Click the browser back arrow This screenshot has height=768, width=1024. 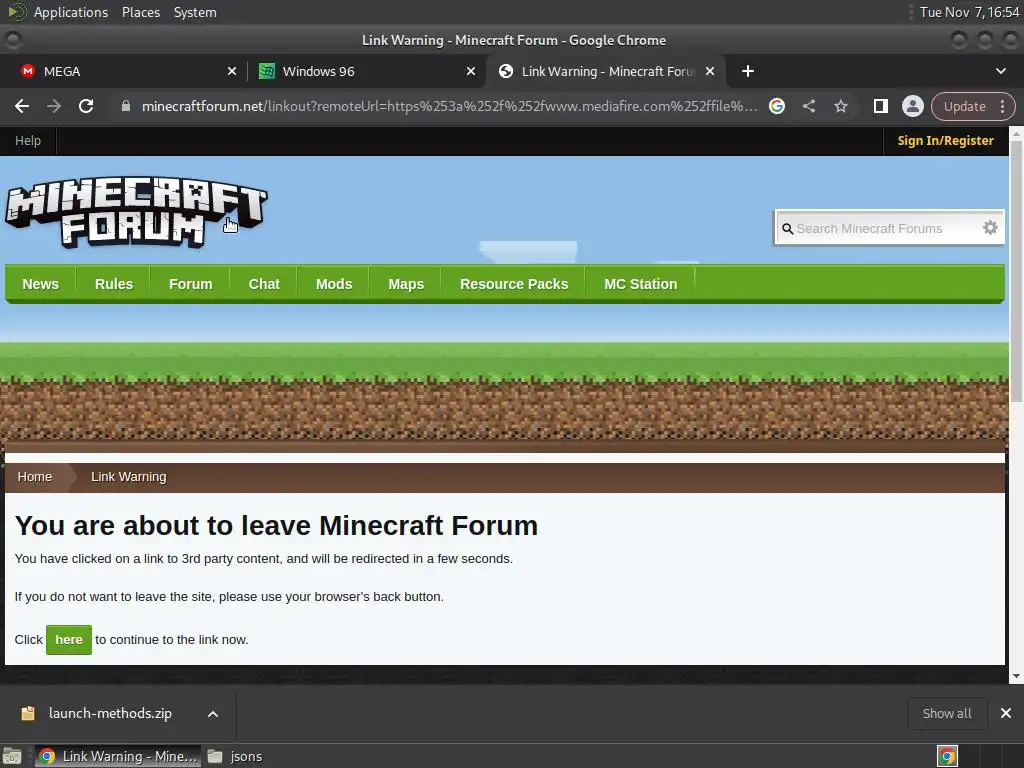click(x=22, y=106)
